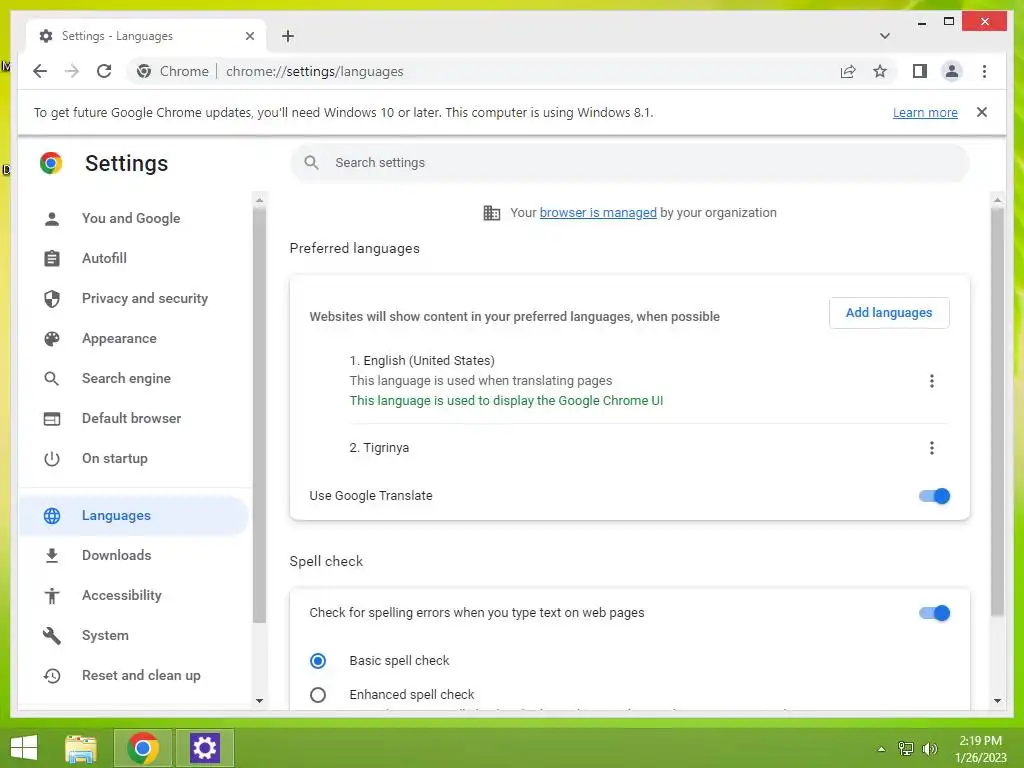This screenshot has width=1024, height=768.
Task: Click the sidebar scroll up arrow
Action: [x=259, y=200]
